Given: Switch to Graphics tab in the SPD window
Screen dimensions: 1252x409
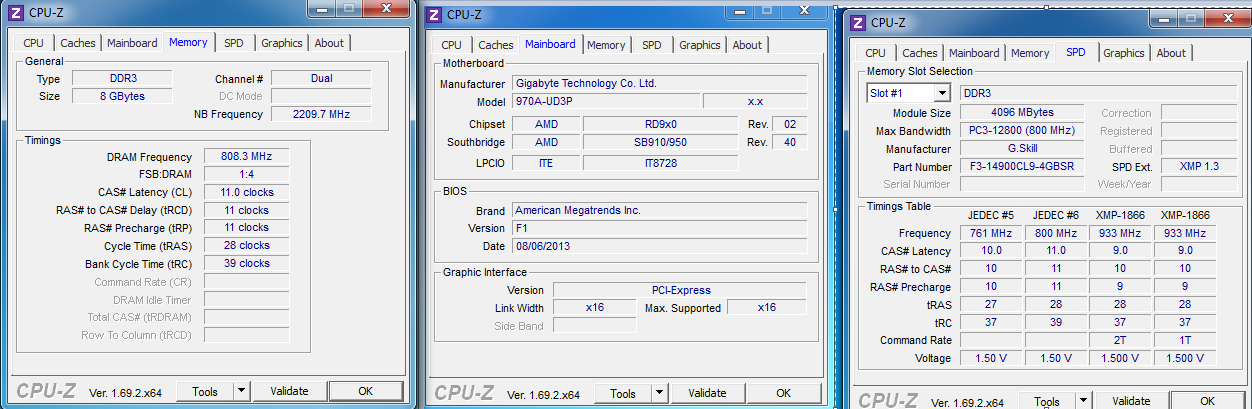Looking at the screenshot, I should [x=1124, y=53].
